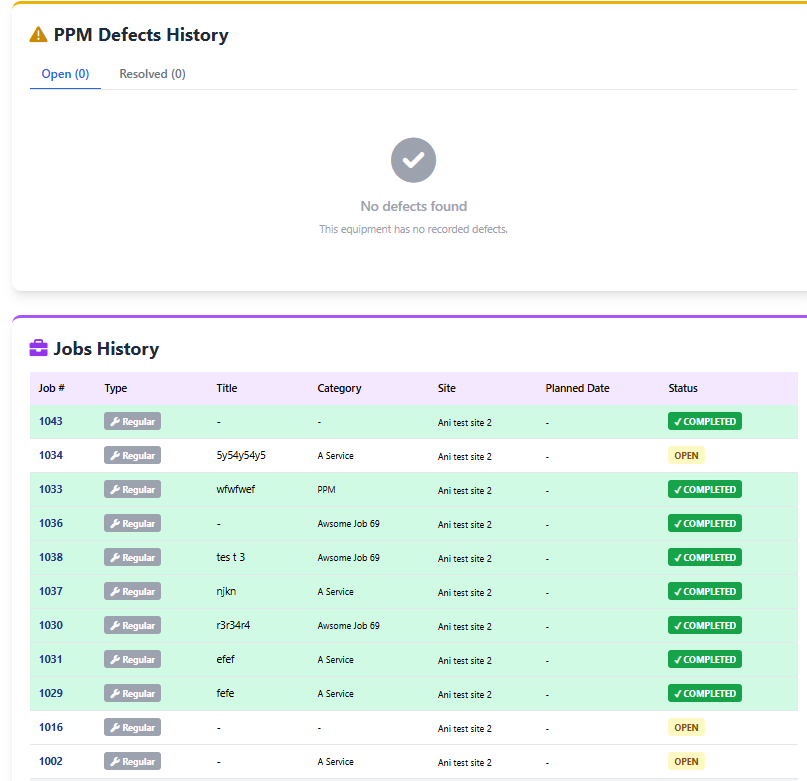Click the title 'r3r34r4' in job 1030

[x=233, y=625]
